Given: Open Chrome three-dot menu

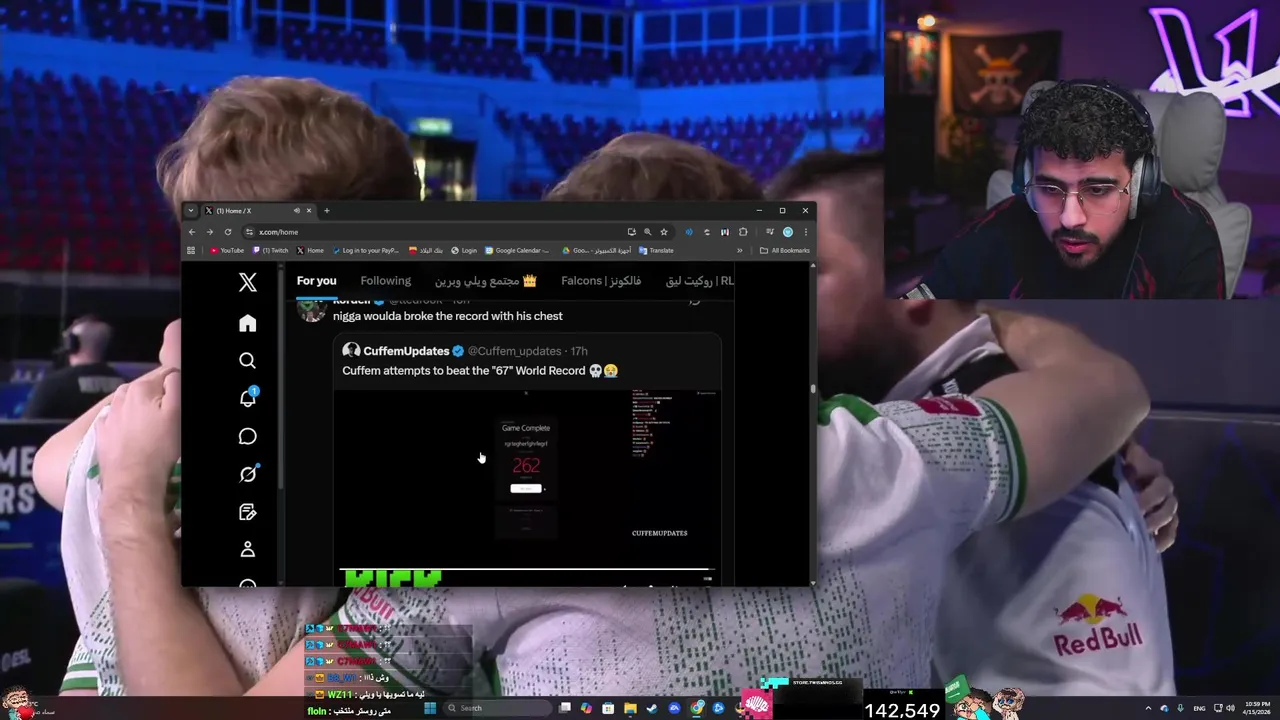Looking at the screenshot, I should (806, 232).
